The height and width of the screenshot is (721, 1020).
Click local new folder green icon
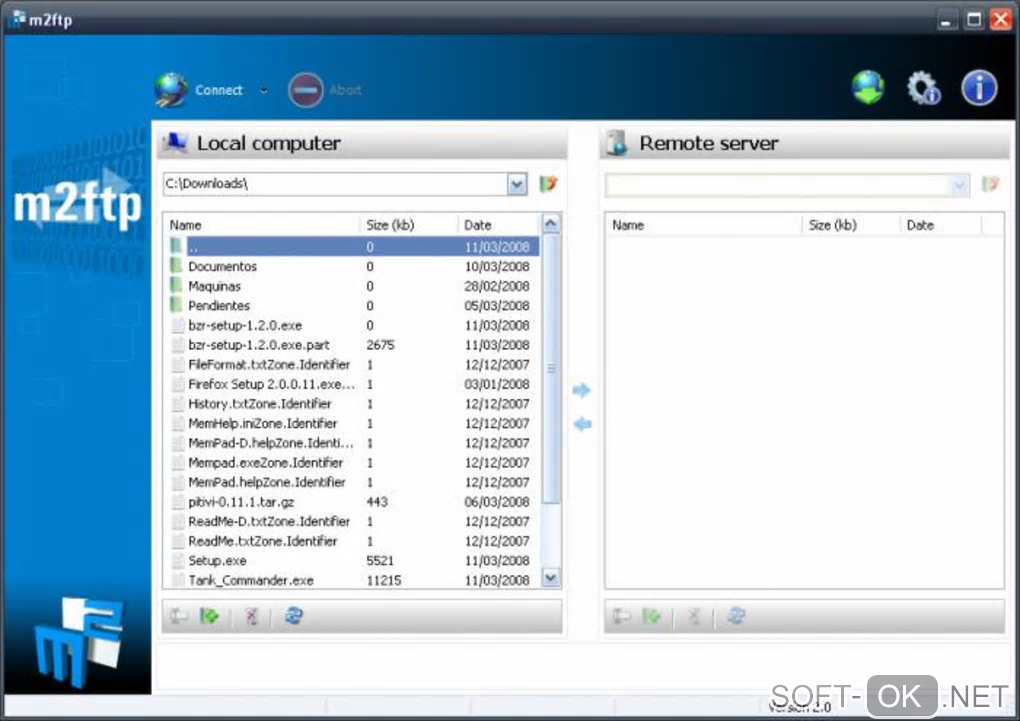(209, 616)
